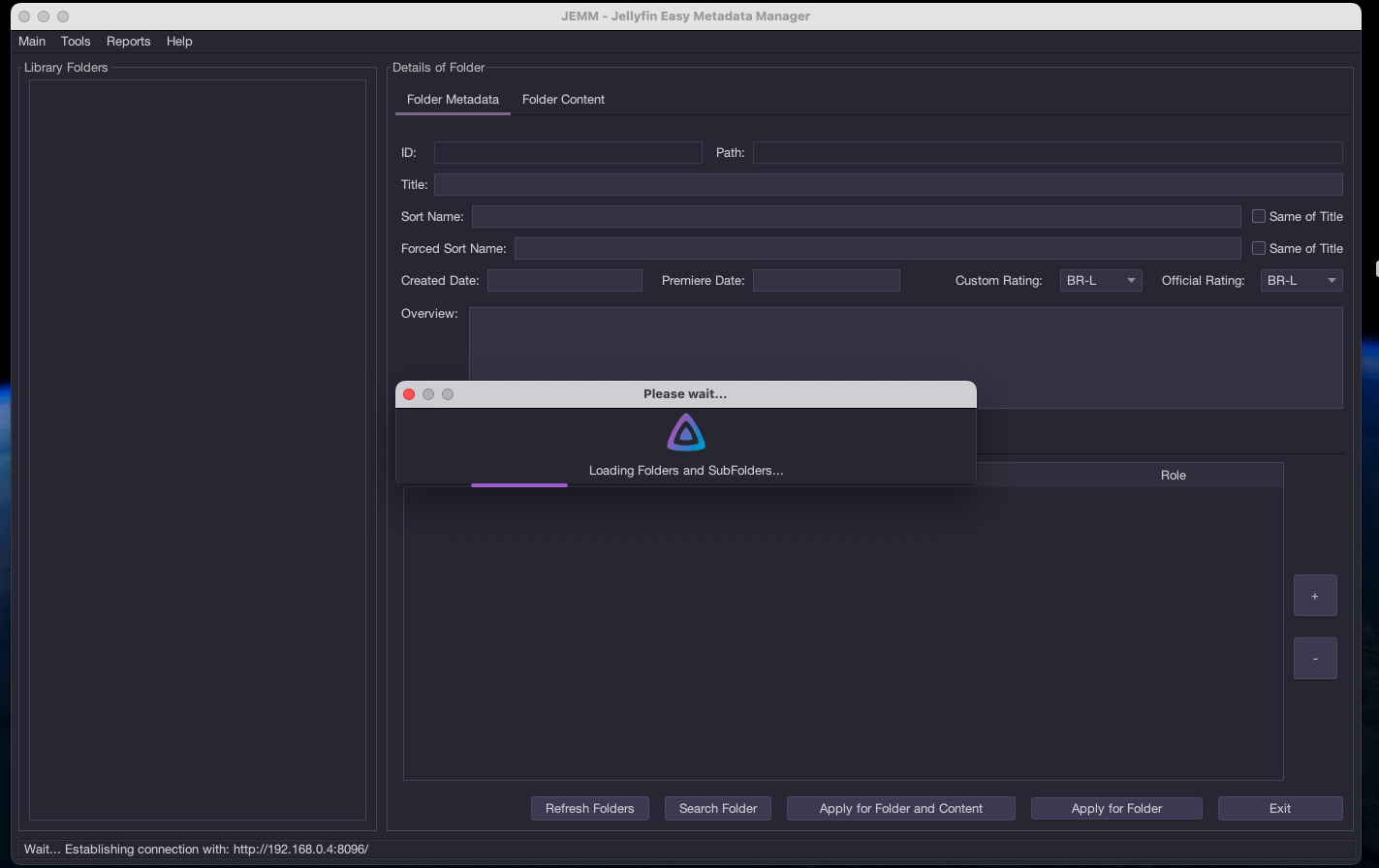This screenshot has width=1379, height=868.
Task: Open the Main menu
Action: point(32,41)
